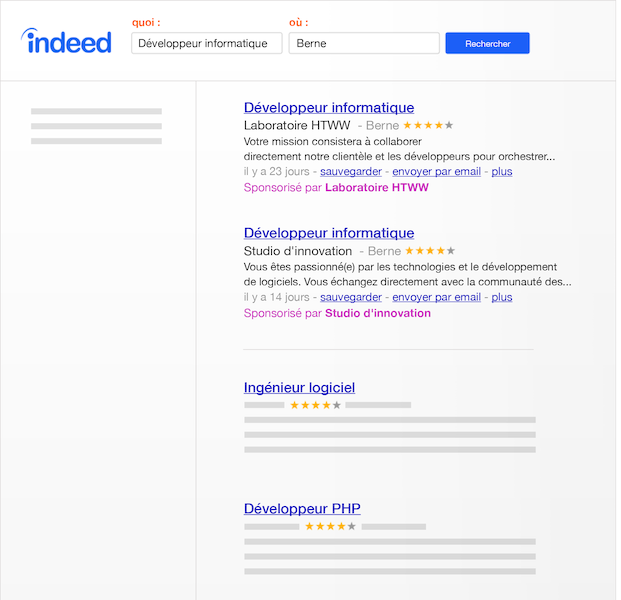Focus the 'où' location field containing Berne
This screenshot has height=600, width=621.
click(x=364, y=43)
